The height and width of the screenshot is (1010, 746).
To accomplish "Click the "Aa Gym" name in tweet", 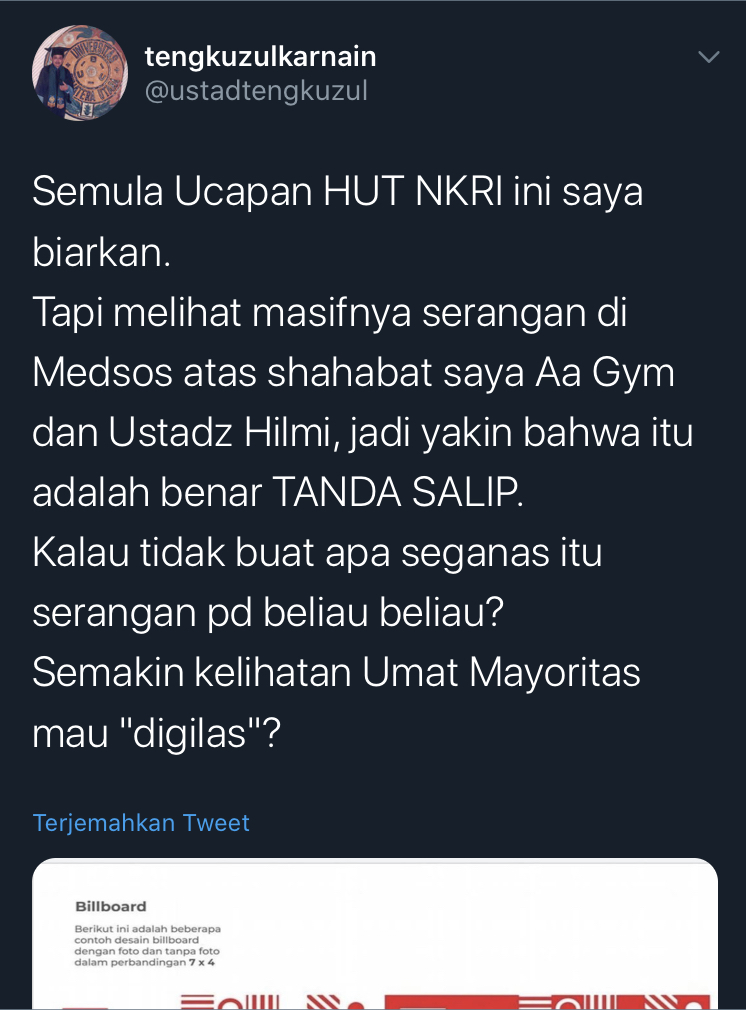I will 605,373.
